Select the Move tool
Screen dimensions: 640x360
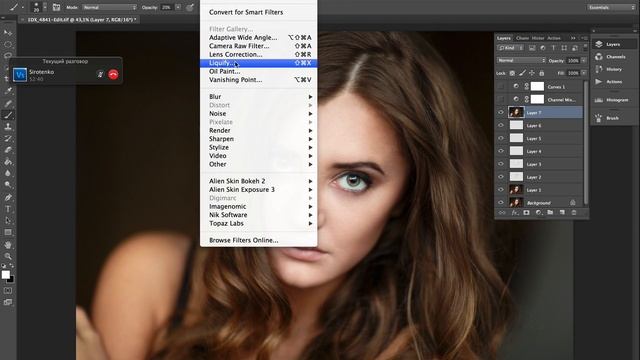click(x=8, y=33)
